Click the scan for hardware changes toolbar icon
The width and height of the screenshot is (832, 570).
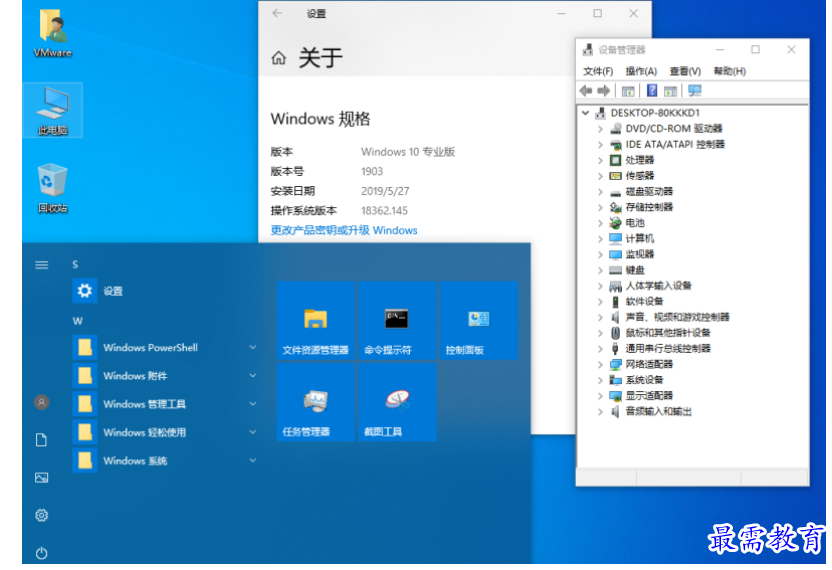tap(694, 91)
